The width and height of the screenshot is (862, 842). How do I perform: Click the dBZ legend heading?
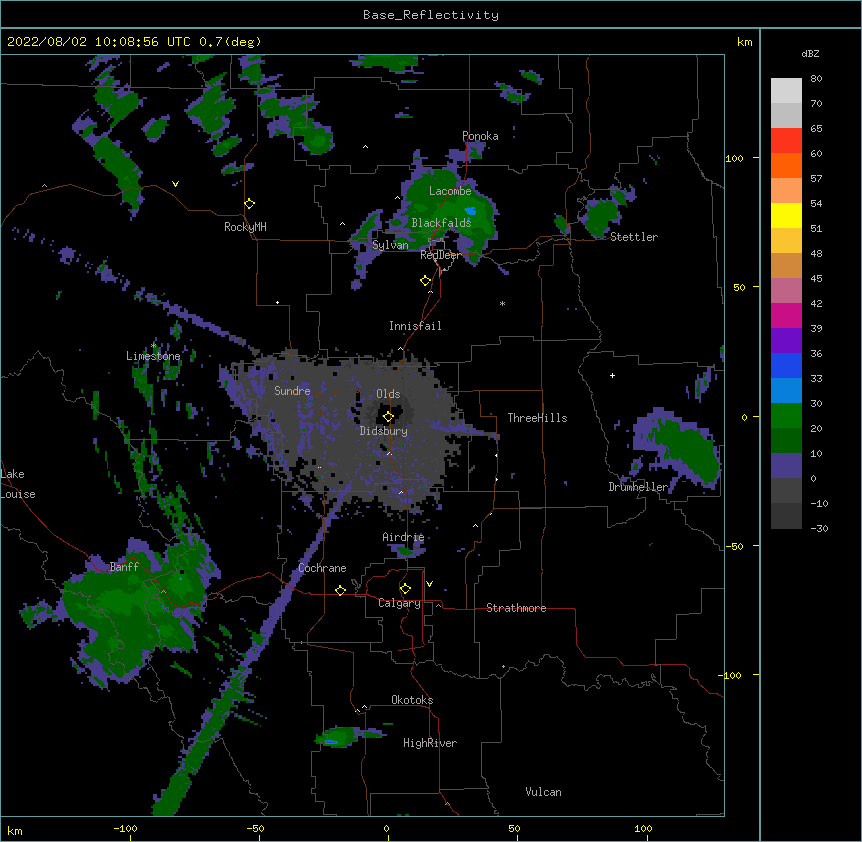[x=810, y=54]
